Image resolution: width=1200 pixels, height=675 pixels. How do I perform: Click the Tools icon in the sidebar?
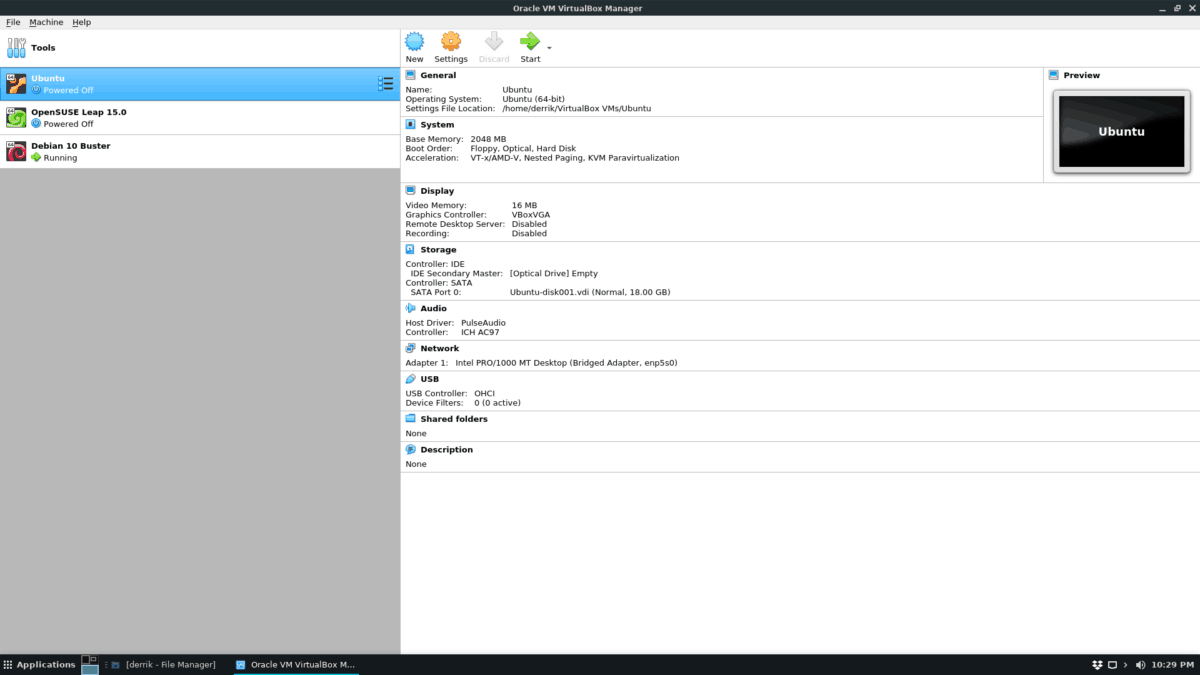tap(17, 47)
